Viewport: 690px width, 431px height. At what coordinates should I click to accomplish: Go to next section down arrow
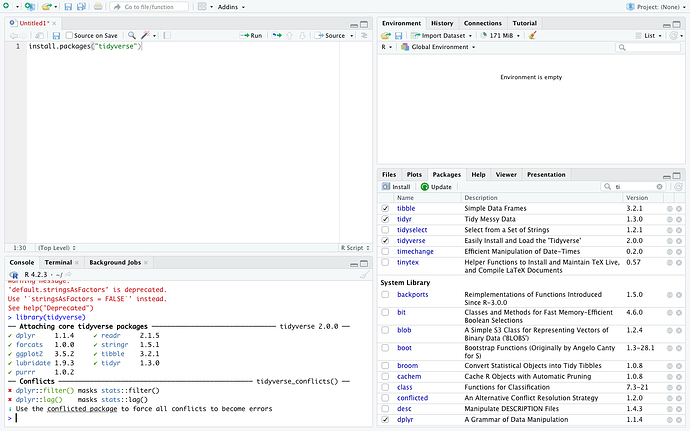click(x=302, y=36)
